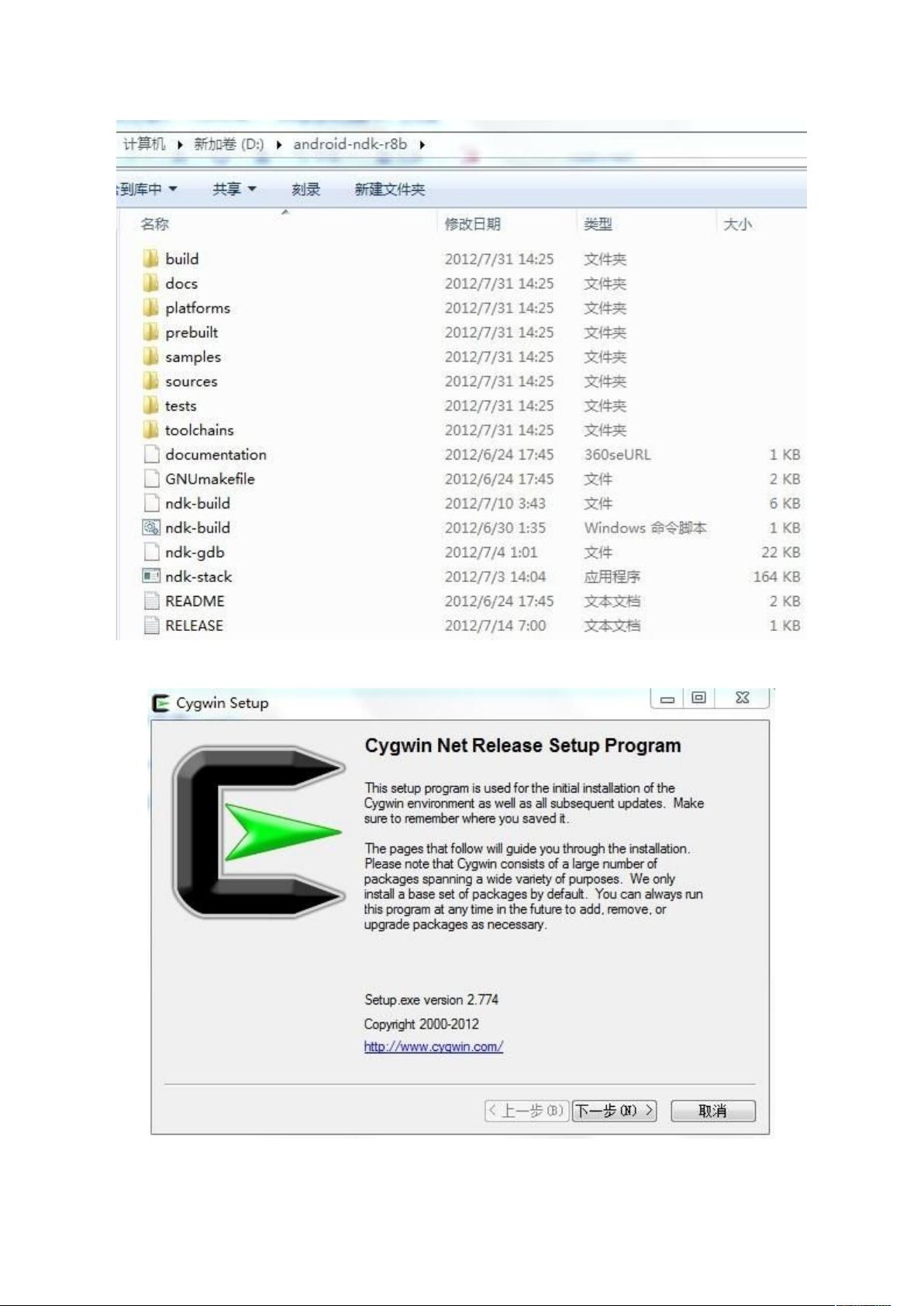Click the ndk-gdb file icon
Screen dimensions: 924x1306
151,551
